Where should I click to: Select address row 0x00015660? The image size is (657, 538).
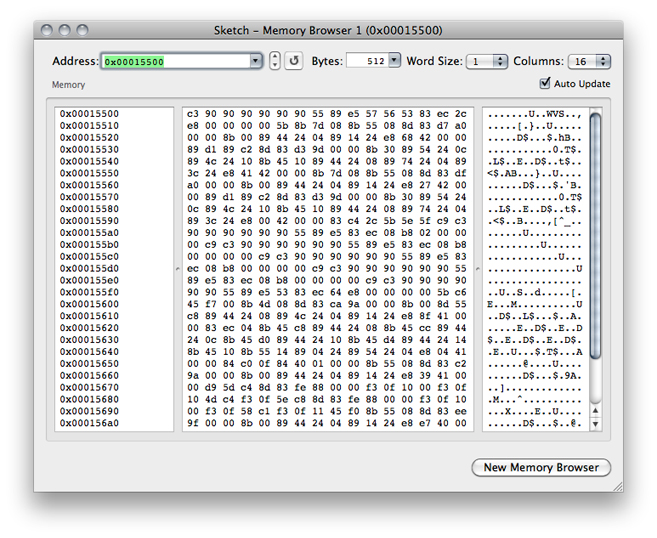[x=89, y=376]
